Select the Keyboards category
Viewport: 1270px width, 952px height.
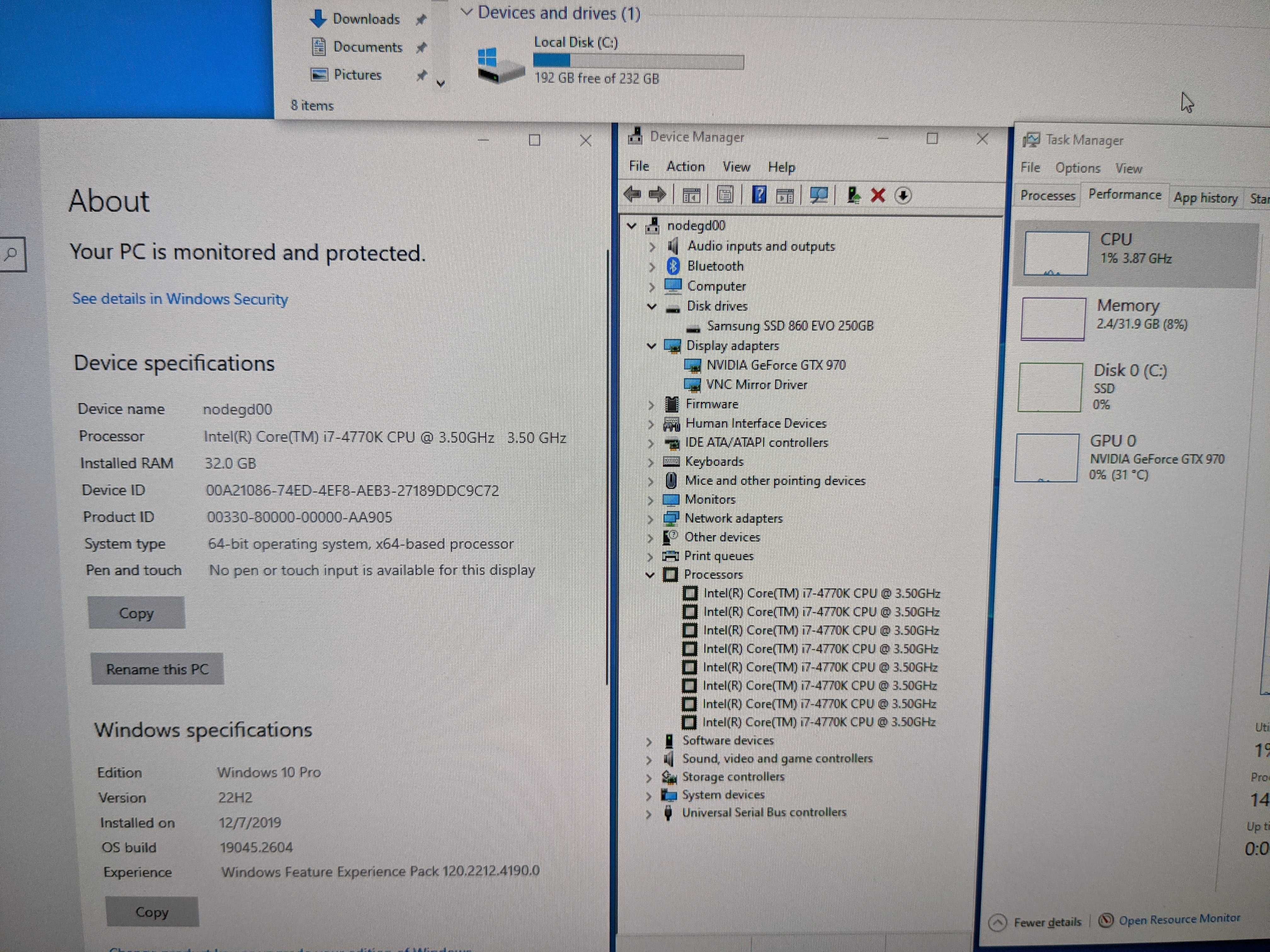[x=714, y=462]
